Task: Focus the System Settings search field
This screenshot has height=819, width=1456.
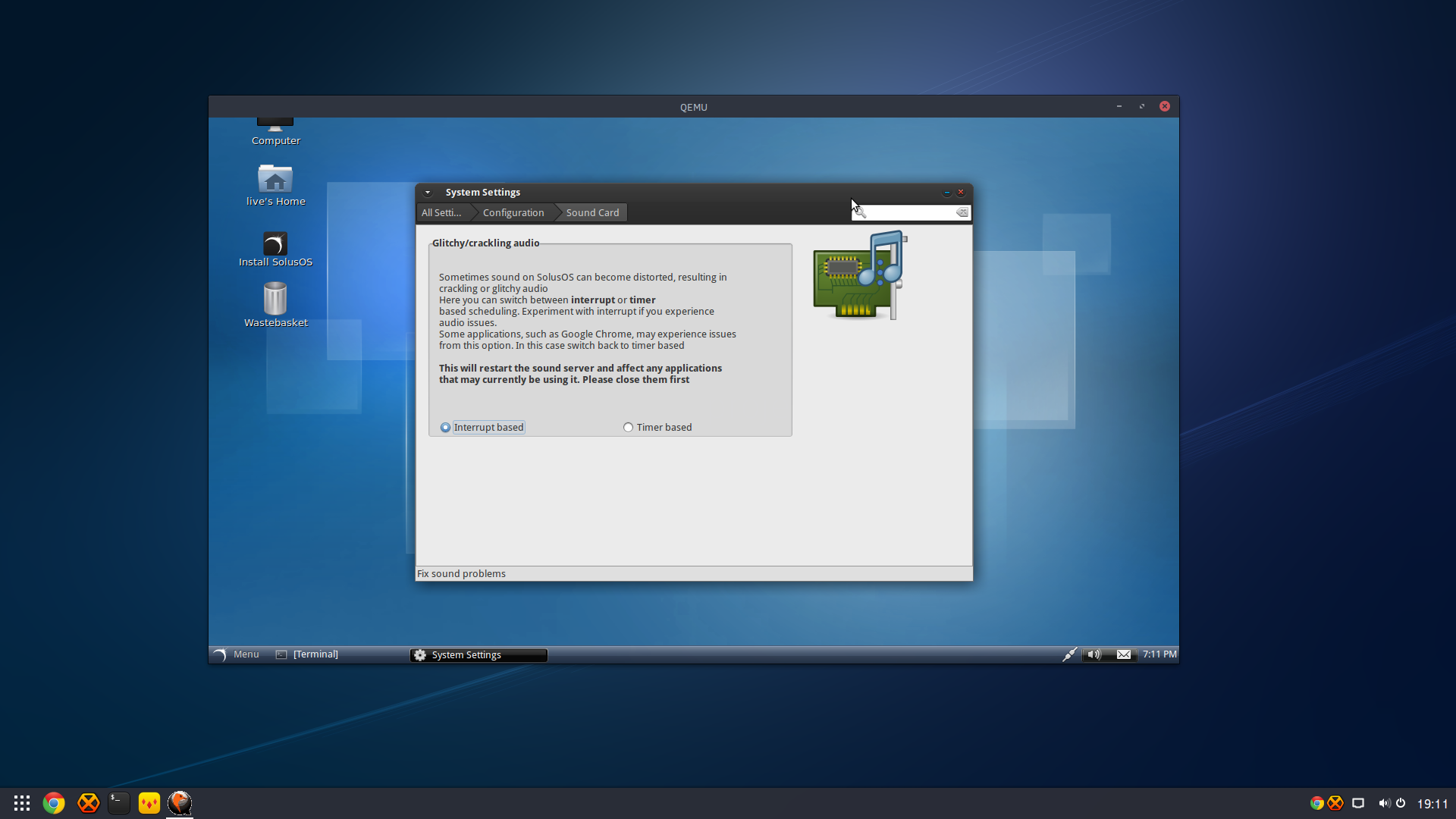Action: tap(910, 212)
